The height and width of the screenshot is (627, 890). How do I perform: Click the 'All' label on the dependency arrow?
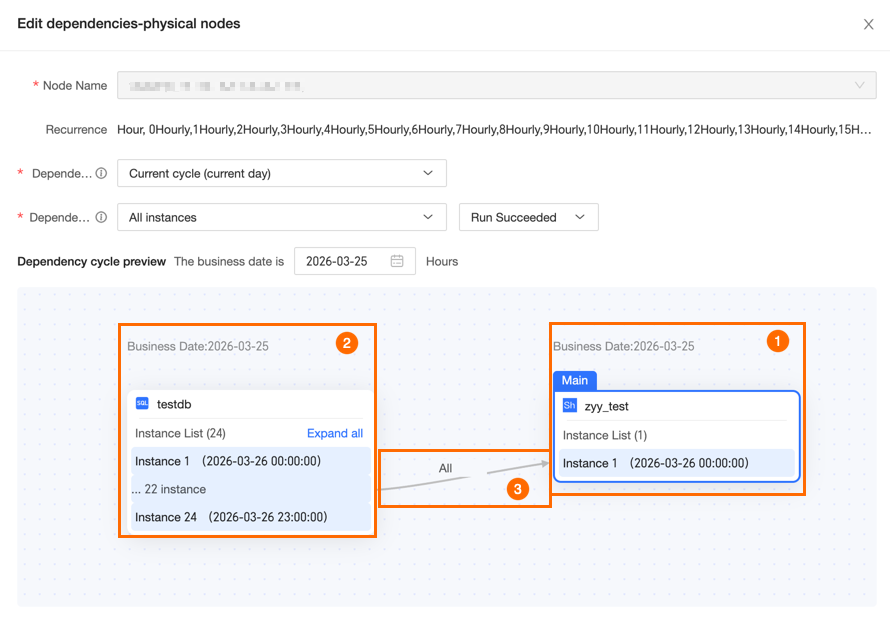pyautogui.click(x=445, y=468)
